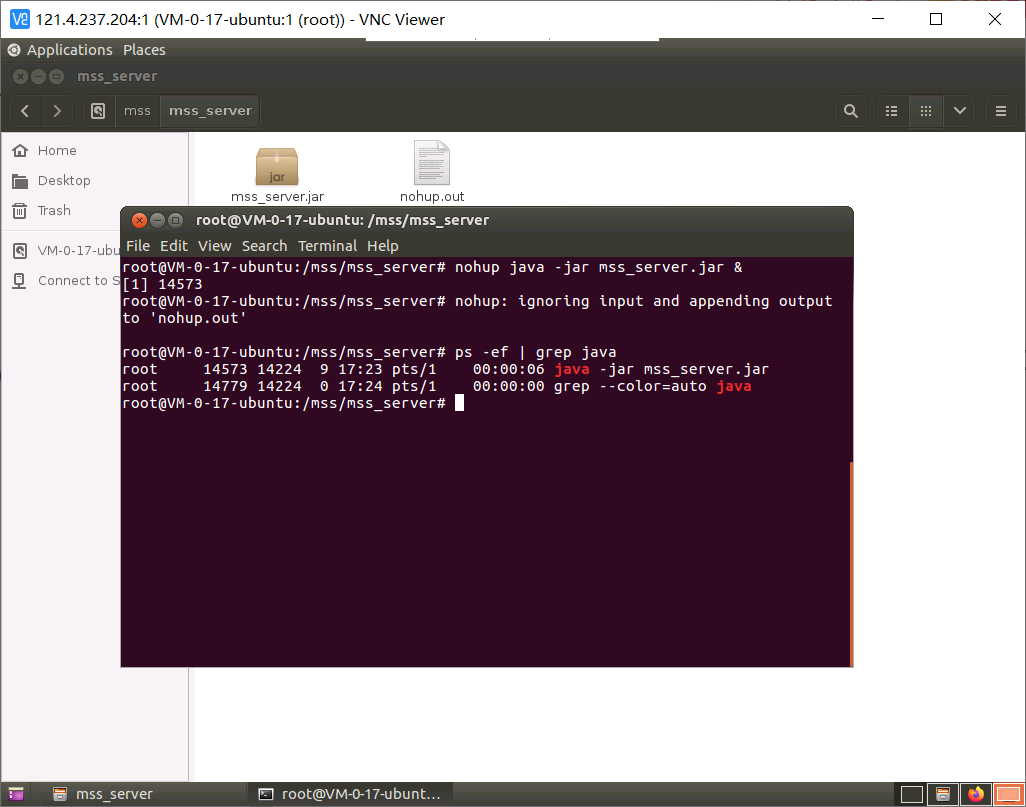Minimize the terminal window
This screenshot has height=807, width=1026.
pos(157,221)
